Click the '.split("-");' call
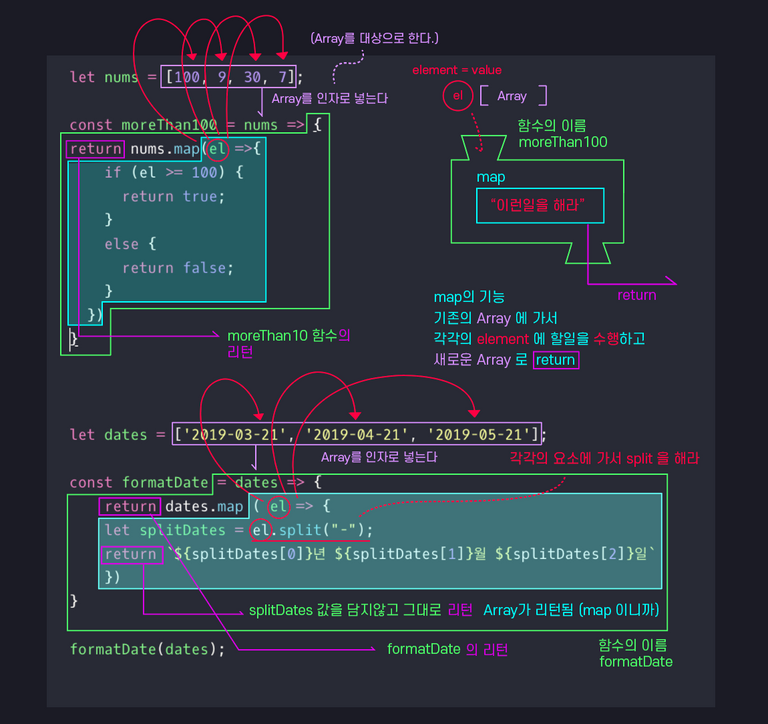Viewport: 768px width, 724px height. coord(323,530)
